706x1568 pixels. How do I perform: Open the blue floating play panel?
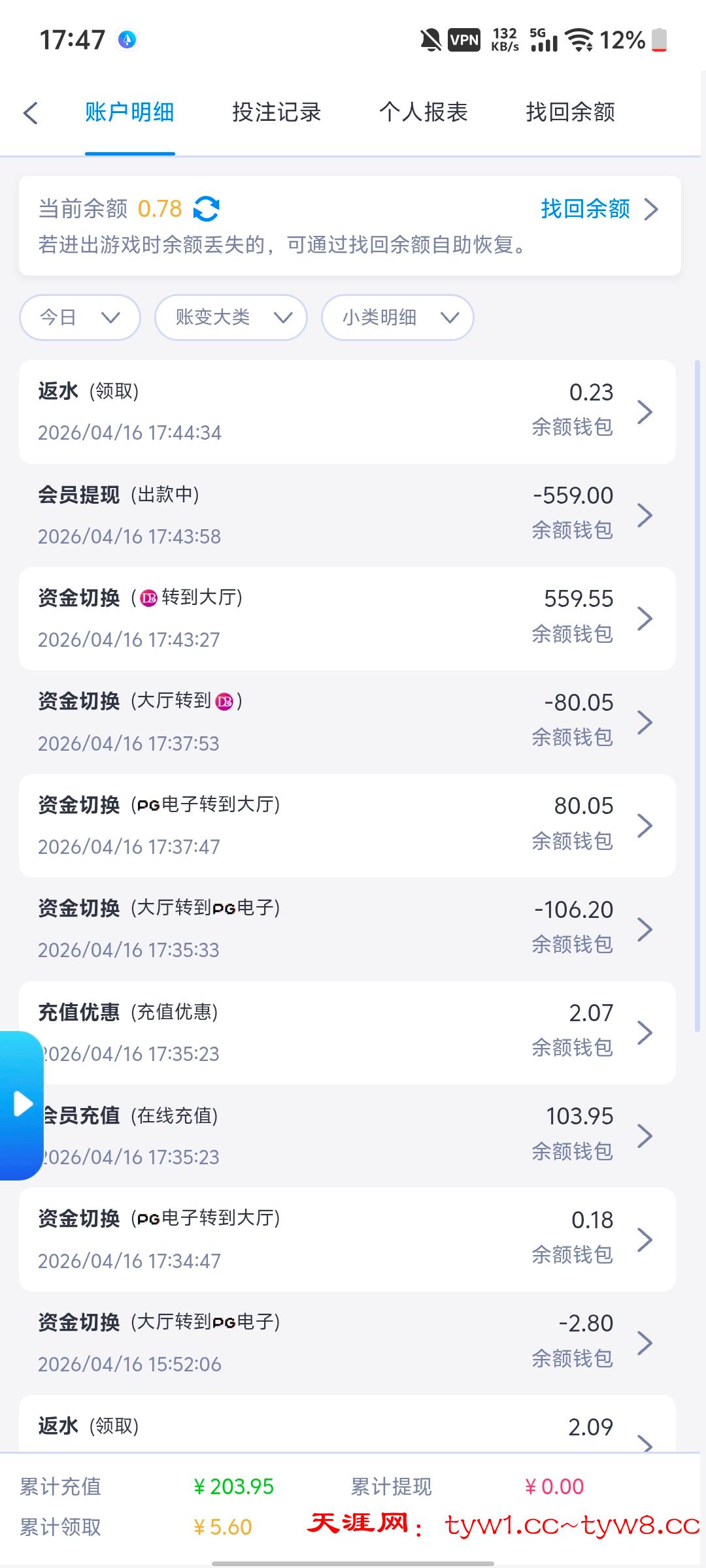22,1104
